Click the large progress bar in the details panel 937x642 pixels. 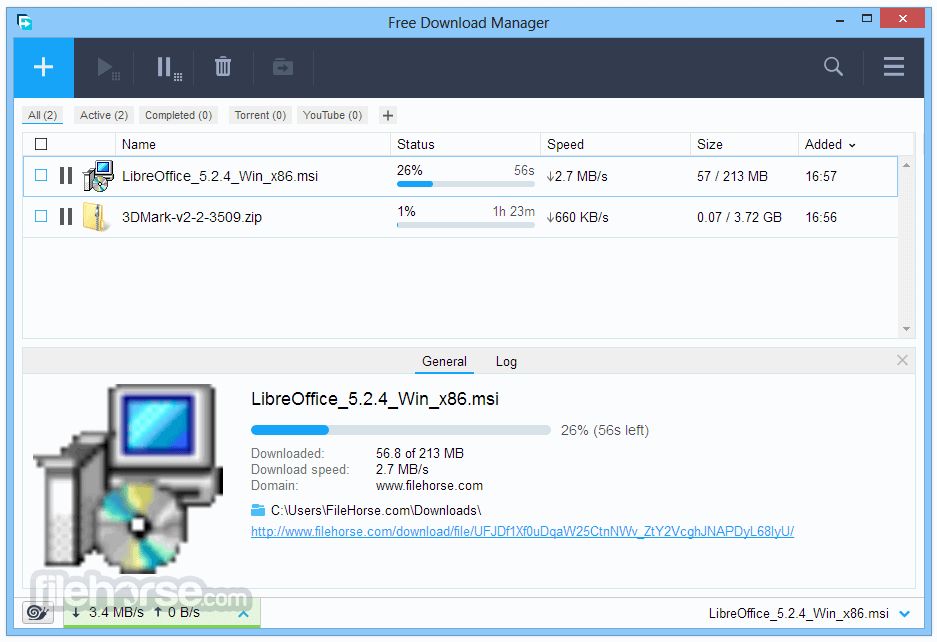[400, 430]
